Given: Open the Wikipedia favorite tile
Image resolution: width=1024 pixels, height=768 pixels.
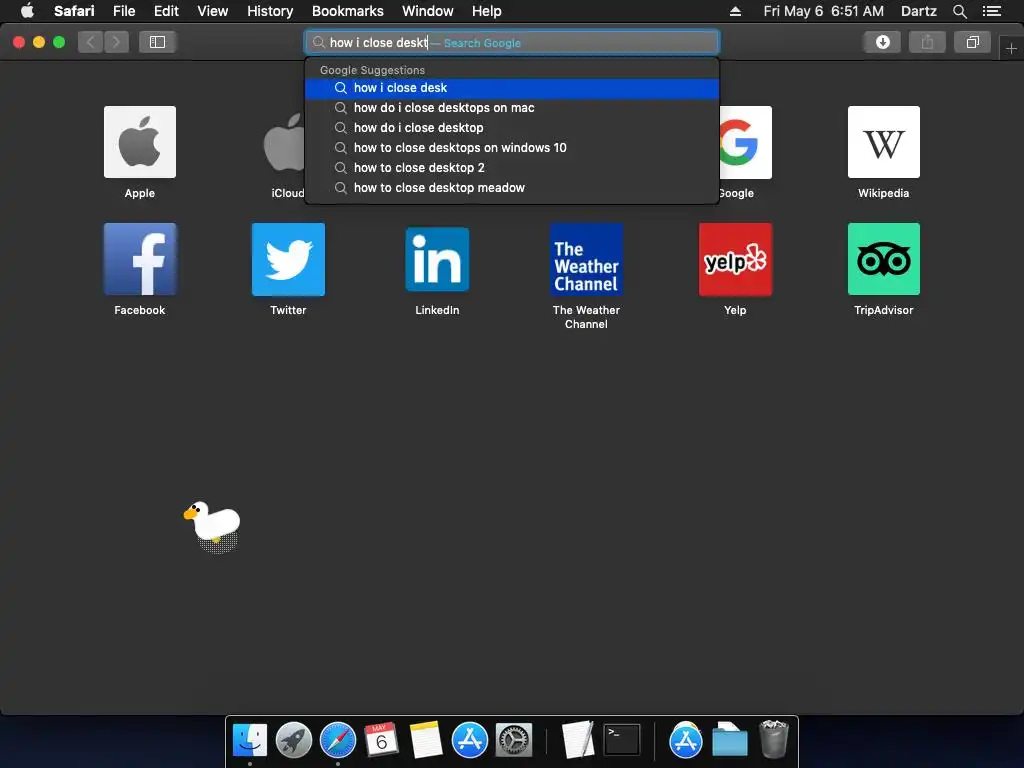Looking at the screenshot, I should pos(884,142).
